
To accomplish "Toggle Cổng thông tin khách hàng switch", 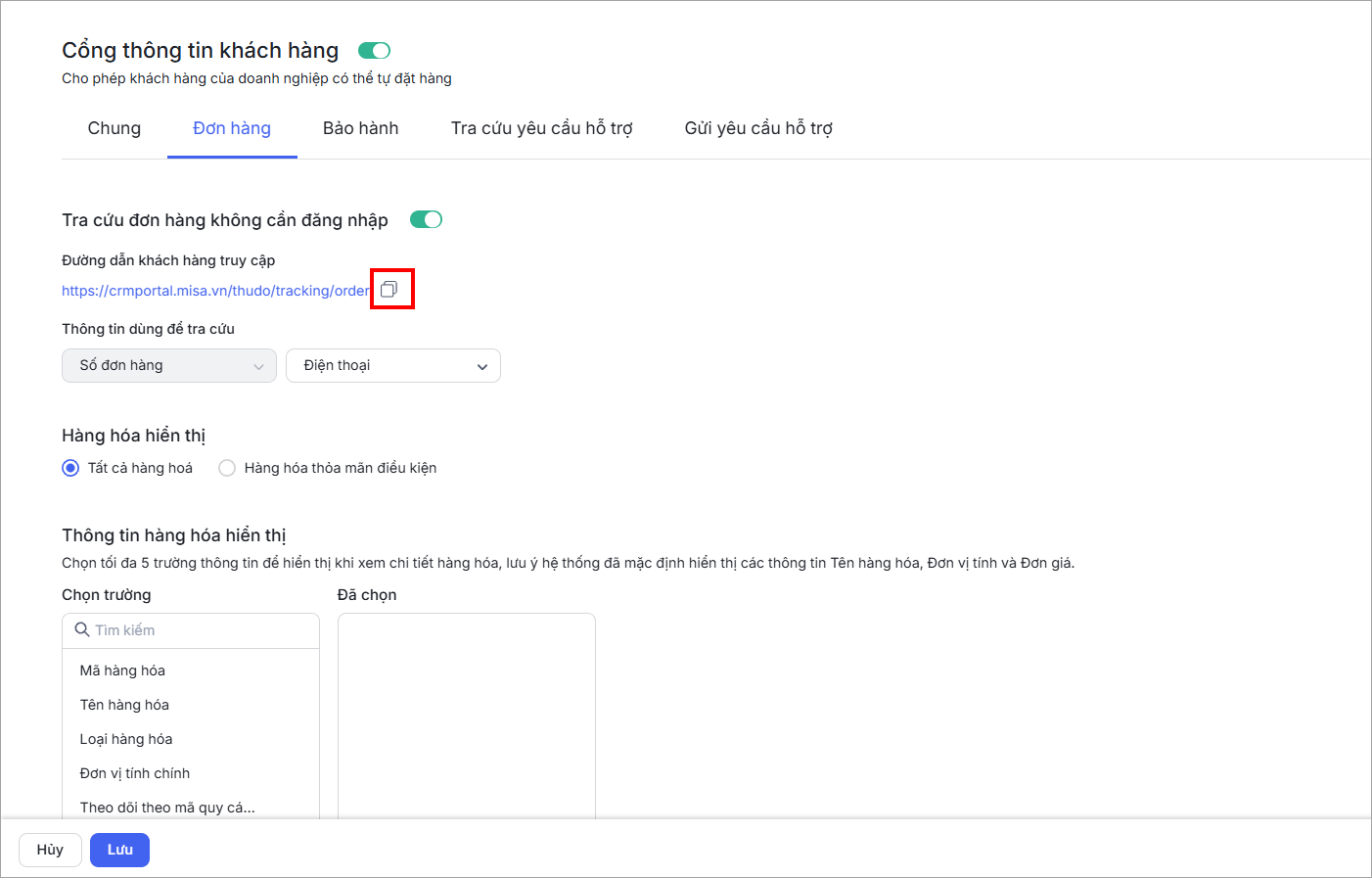I will (x=375, y=50).
